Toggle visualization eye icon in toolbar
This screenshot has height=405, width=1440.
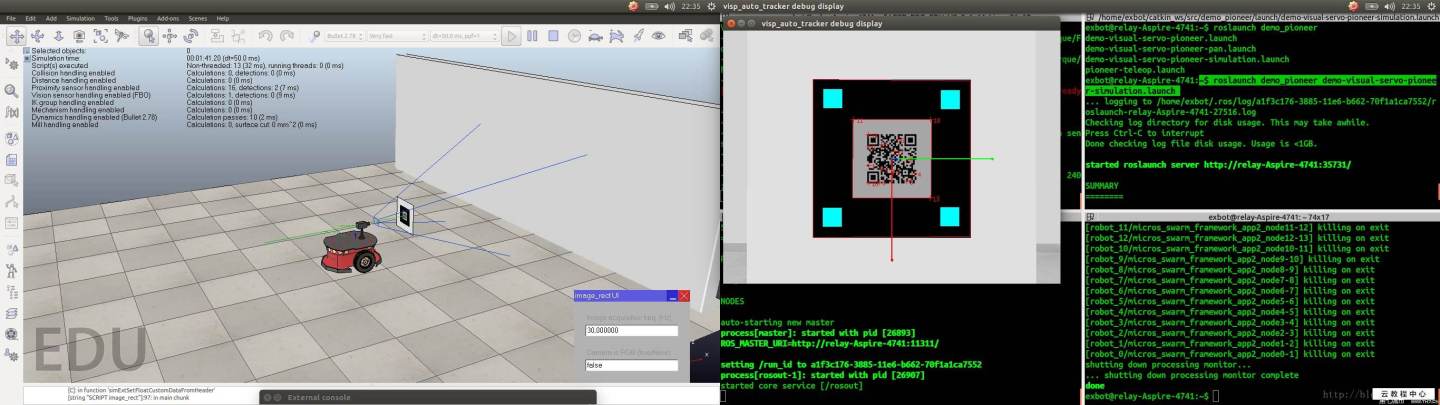[659, 36]
